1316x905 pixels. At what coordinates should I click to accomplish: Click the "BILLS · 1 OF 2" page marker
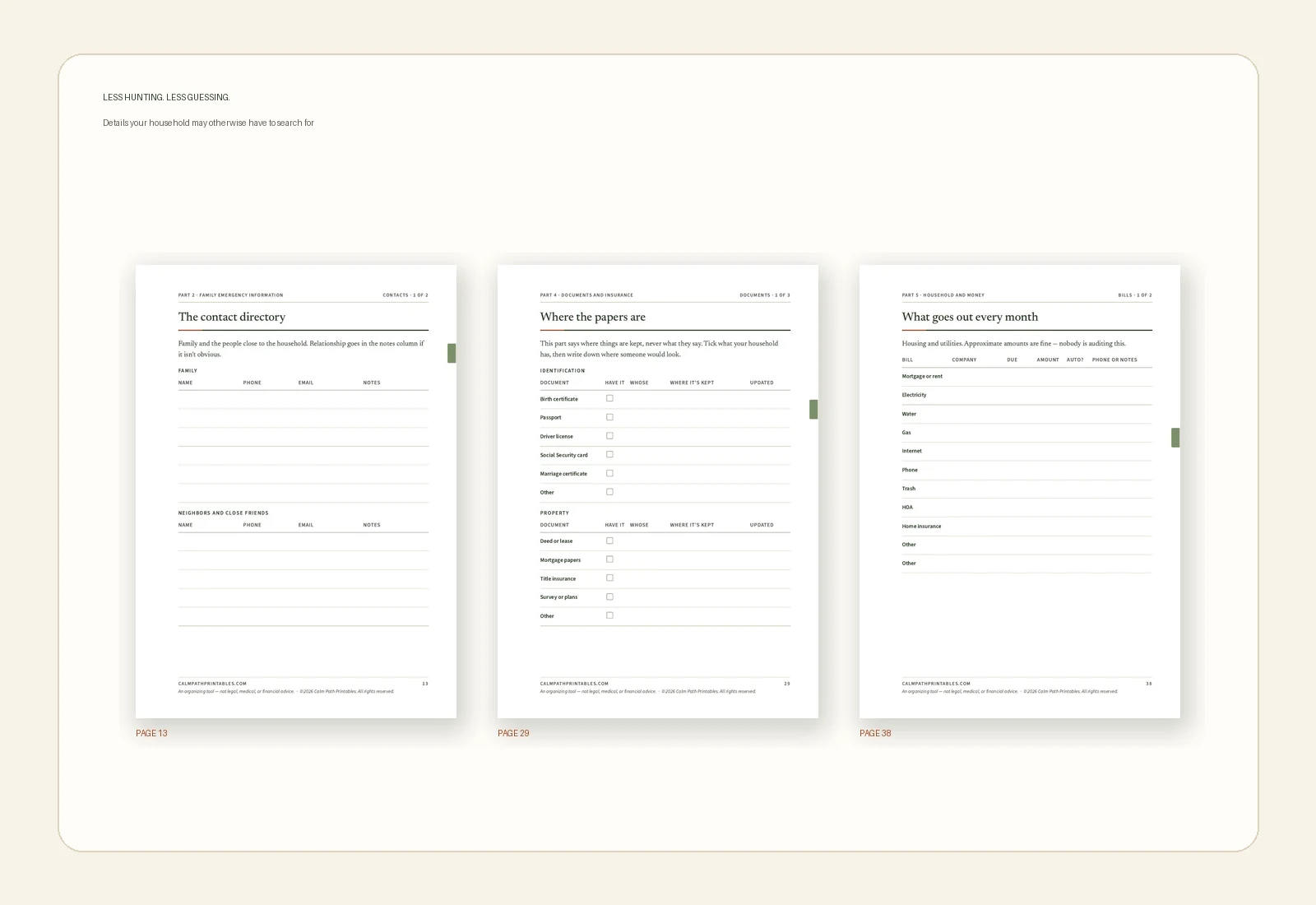tap(1135, 295)
